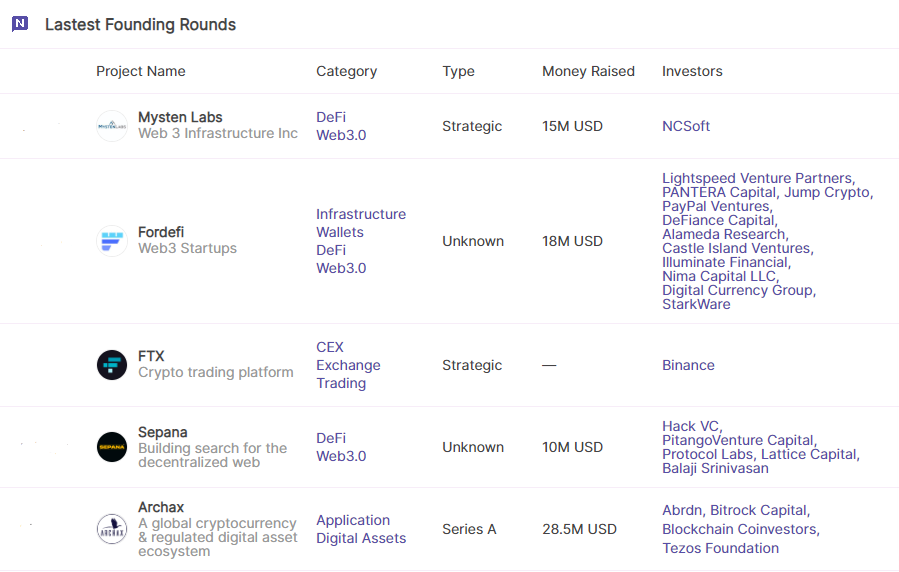Open the FTX project name
899x572 pixels.
pos(151,356)
